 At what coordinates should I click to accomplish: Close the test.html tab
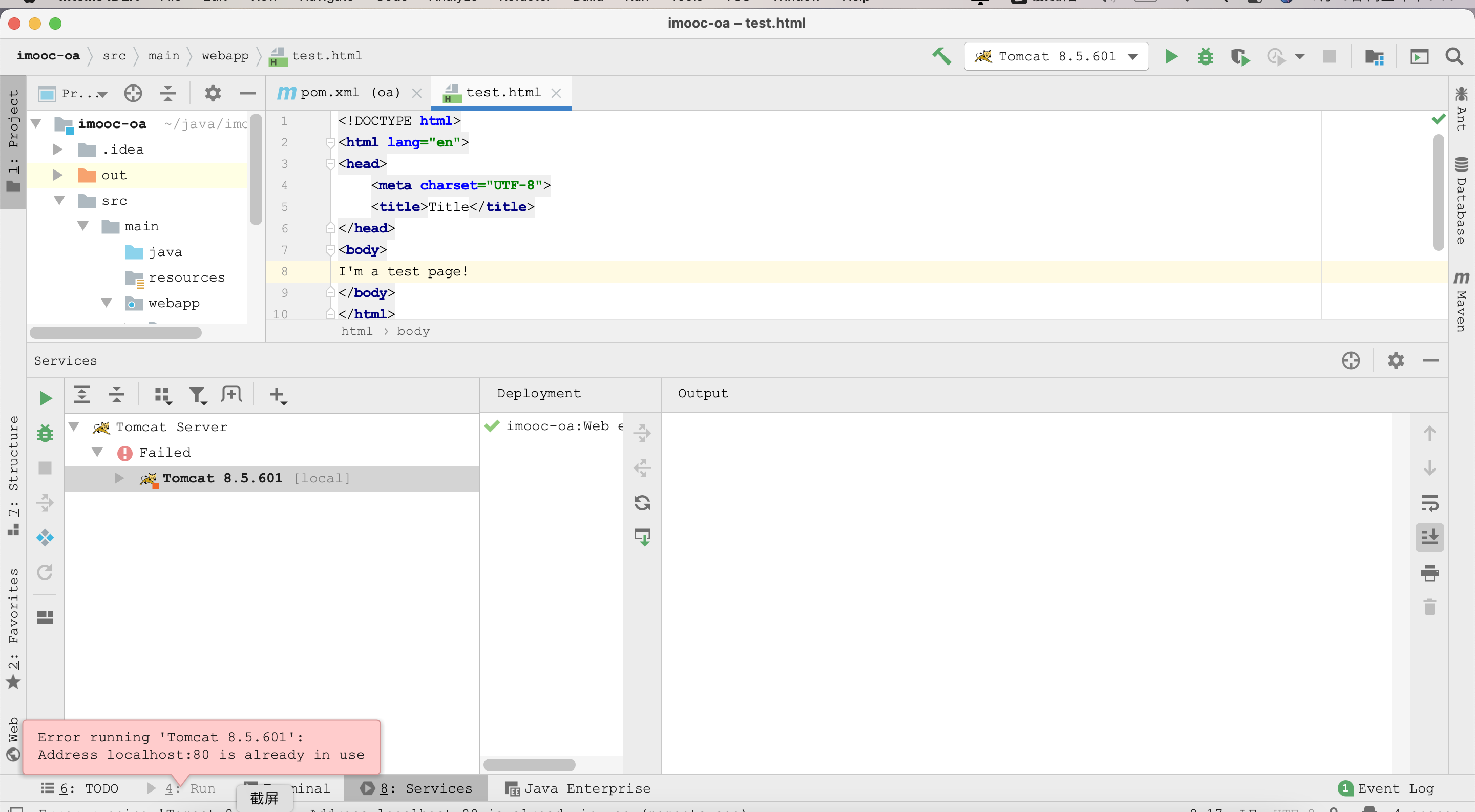[556, 93]
